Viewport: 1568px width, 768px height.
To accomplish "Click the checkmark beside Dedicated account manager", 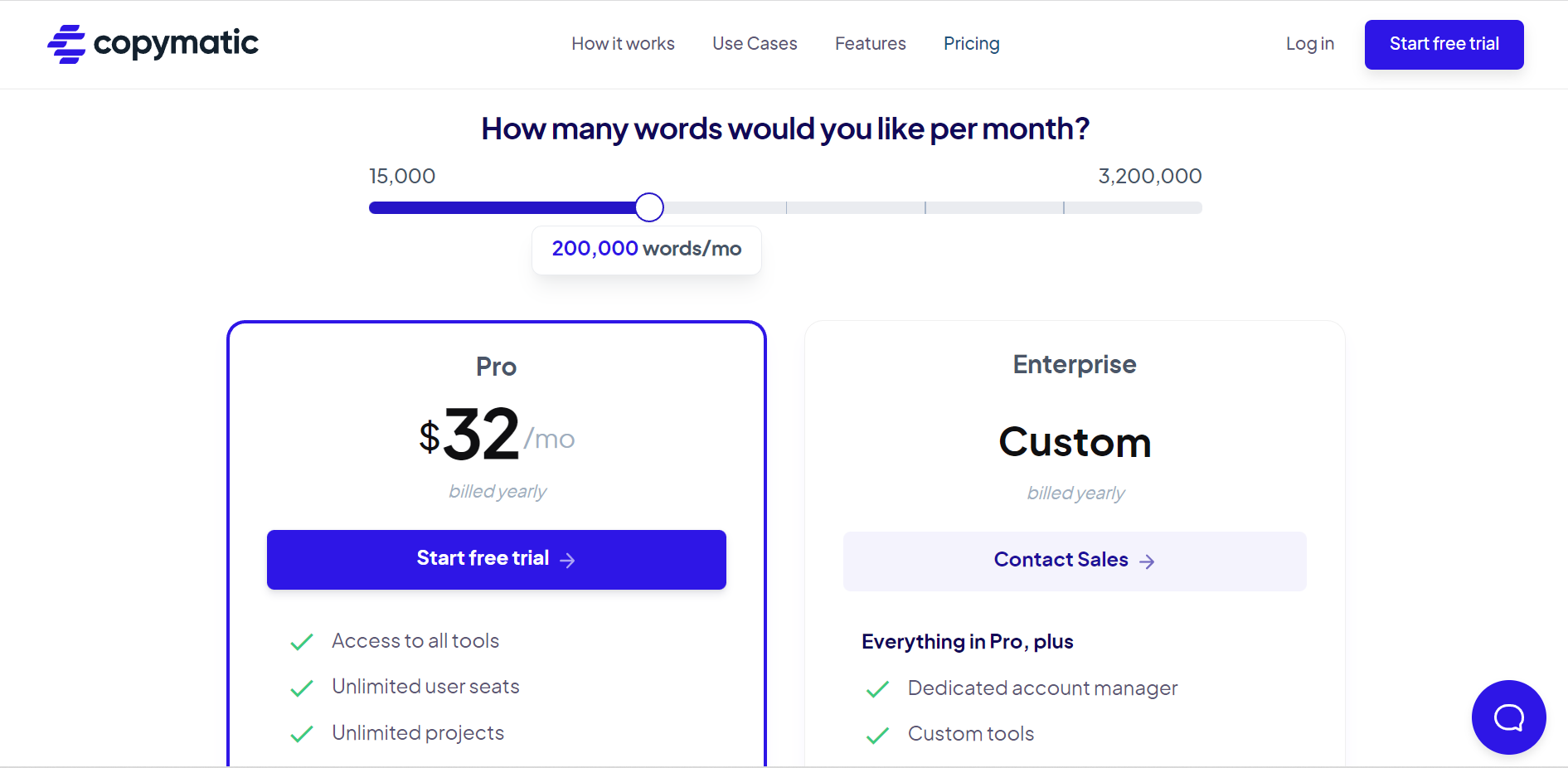I will tap(877, 689).
